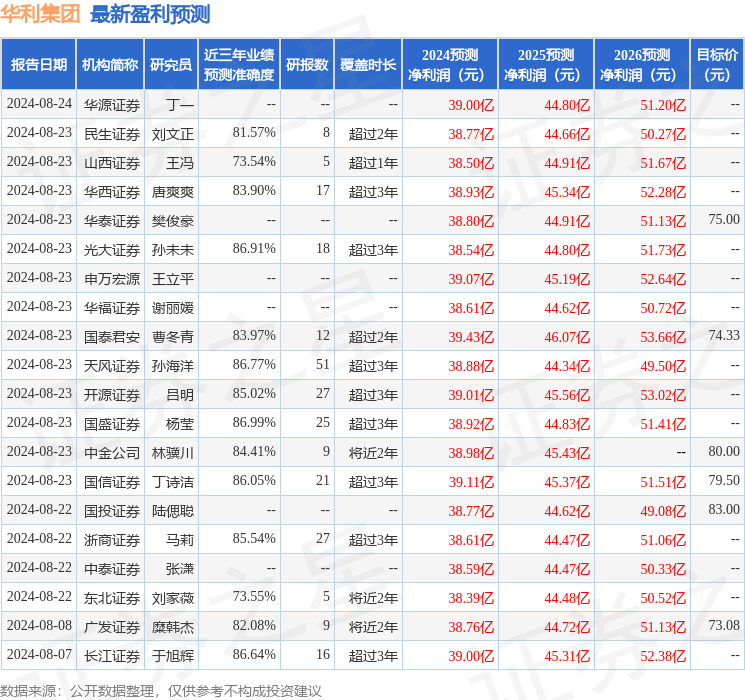Click the 机构简称 column header
This screenshot has height=700, width=745.
tap(110, 65)
